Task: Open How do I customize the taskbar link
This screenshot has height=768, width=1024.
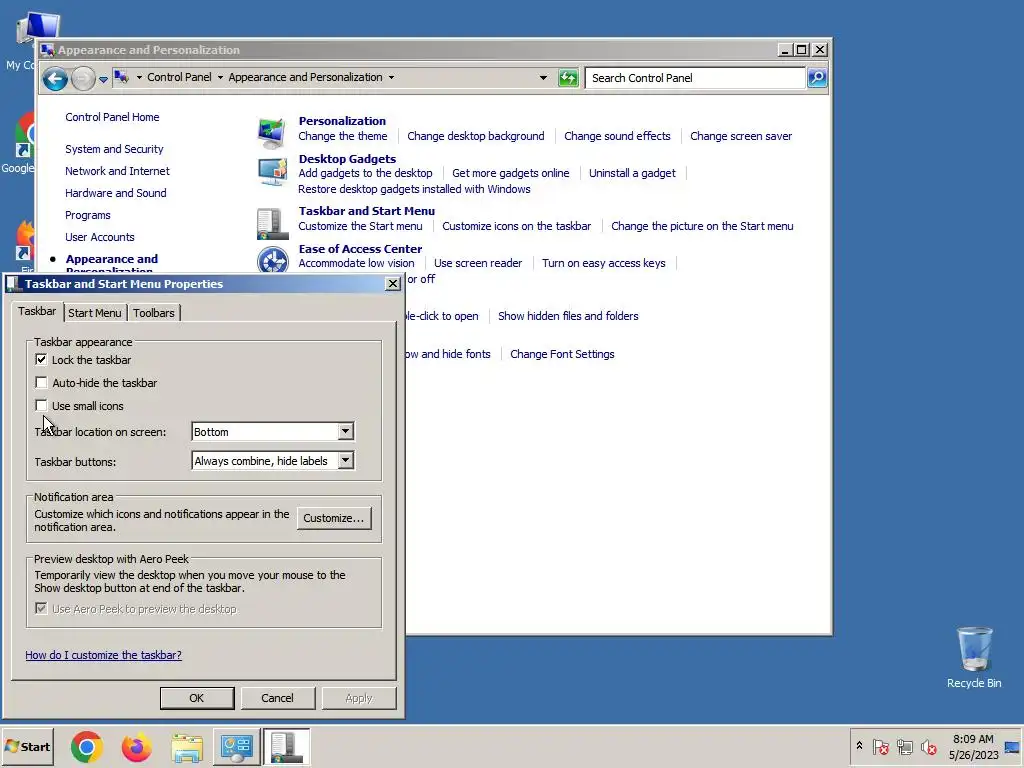Action: point(103,655)
